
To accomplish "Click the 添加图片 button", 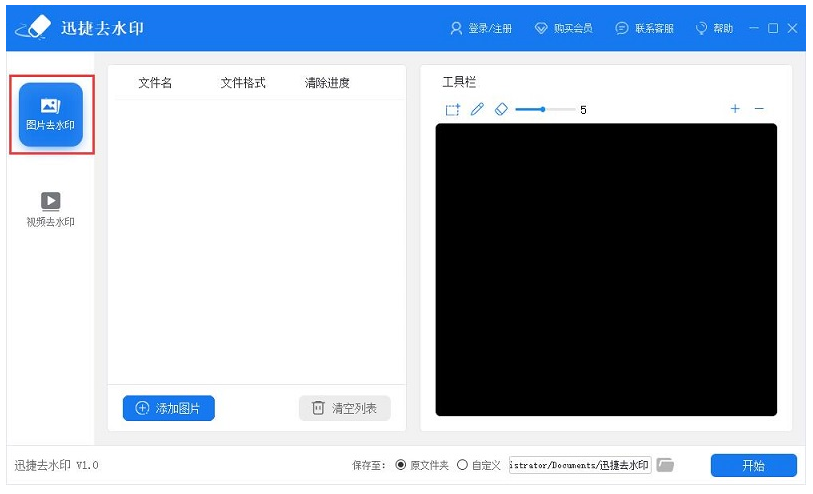I will point(169,408).
